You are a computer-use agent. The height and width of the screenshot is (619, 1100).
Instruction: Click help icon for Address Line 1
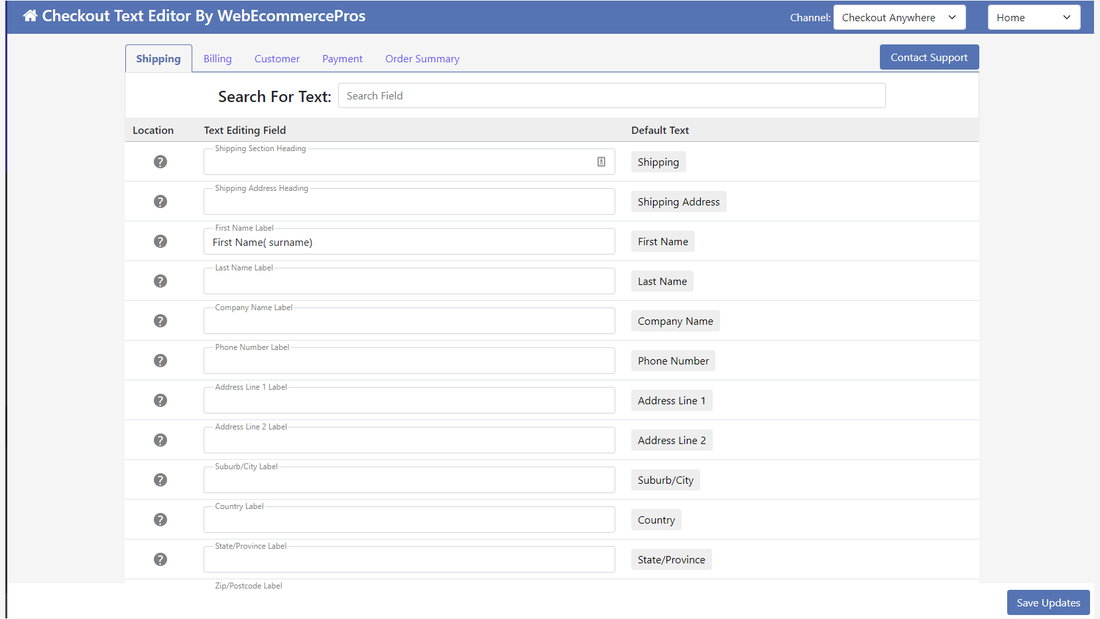[x=161, y=401]
